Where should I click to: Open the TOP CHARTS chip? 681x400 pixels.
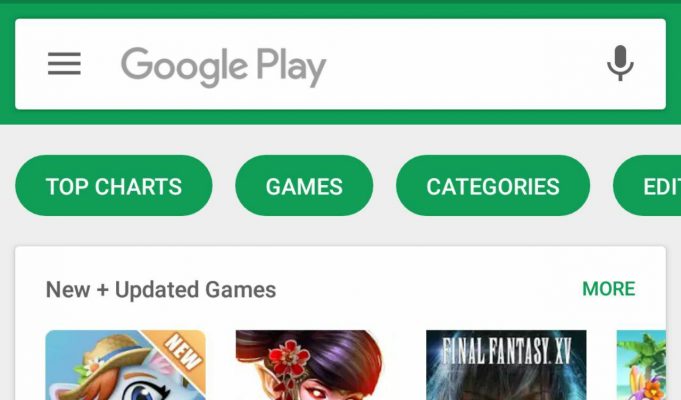114,186
